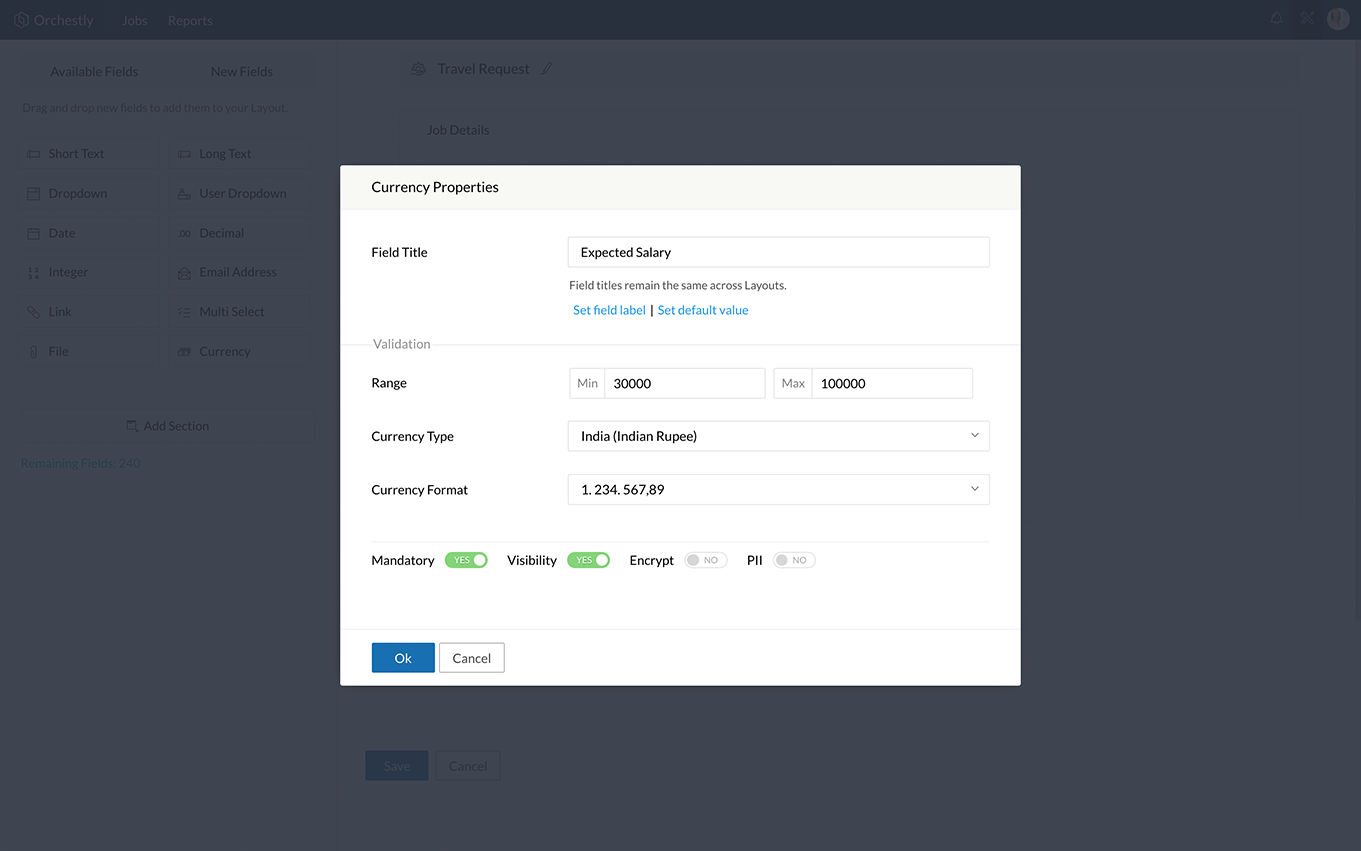Image resolution: width=1361 pixels, height=851 pixels.
Task: Click the Short Text field label
Action: pyautogui.click(x=76, y=154)
